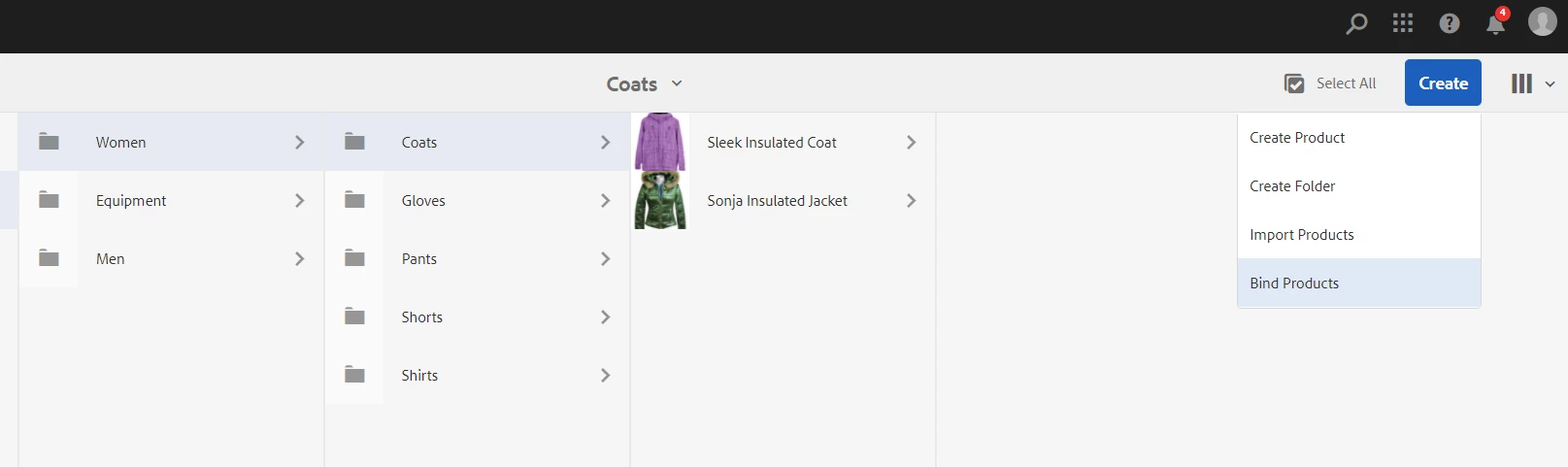Expand the Pants folder chevron
1568x467 pixels.
tap(605, 258)
